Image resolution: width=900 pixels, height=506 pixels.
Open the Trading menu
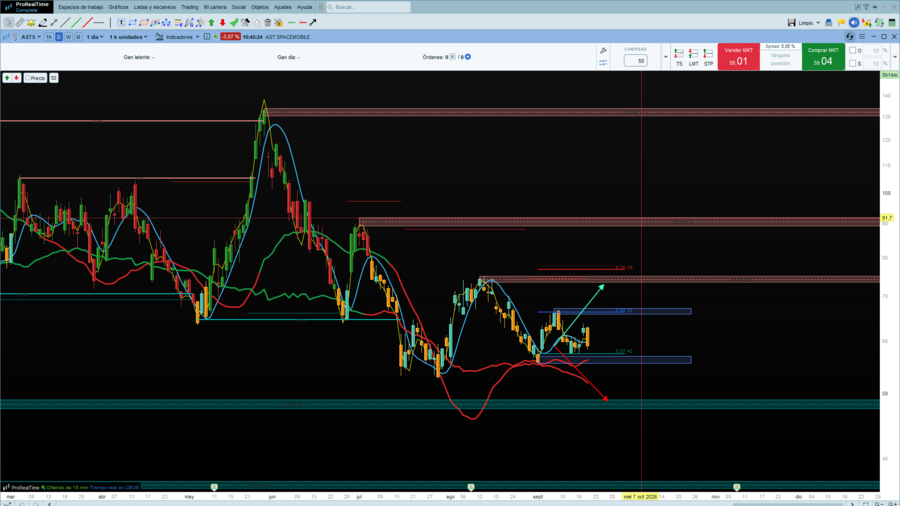coord(189,7)
